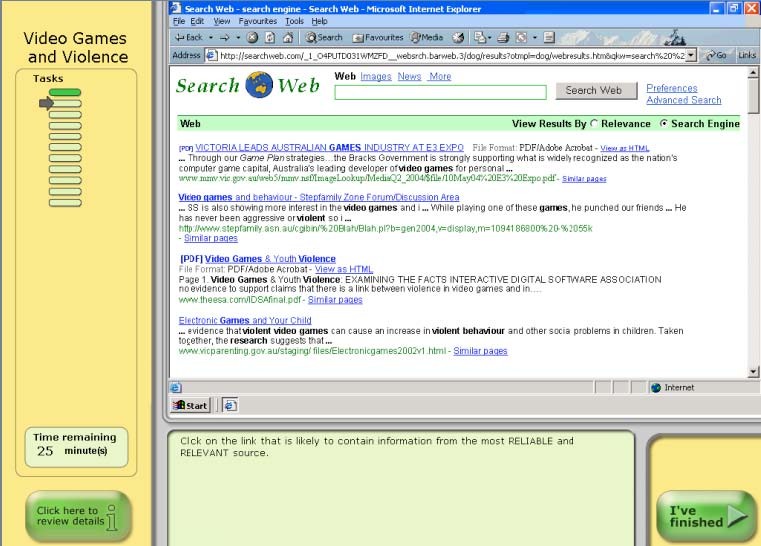Click the full-screen icon beside the printer icon
The image size is (761, 546).
[x=521, y=37]
